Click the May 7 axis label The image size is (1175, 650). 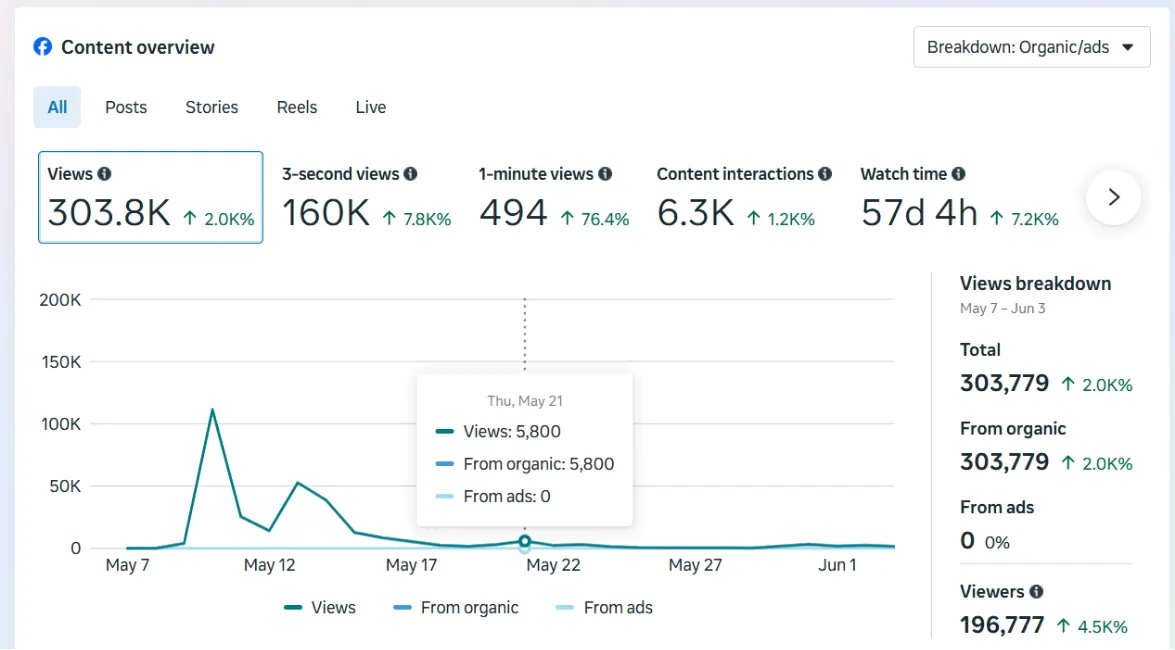click(127, 565)
